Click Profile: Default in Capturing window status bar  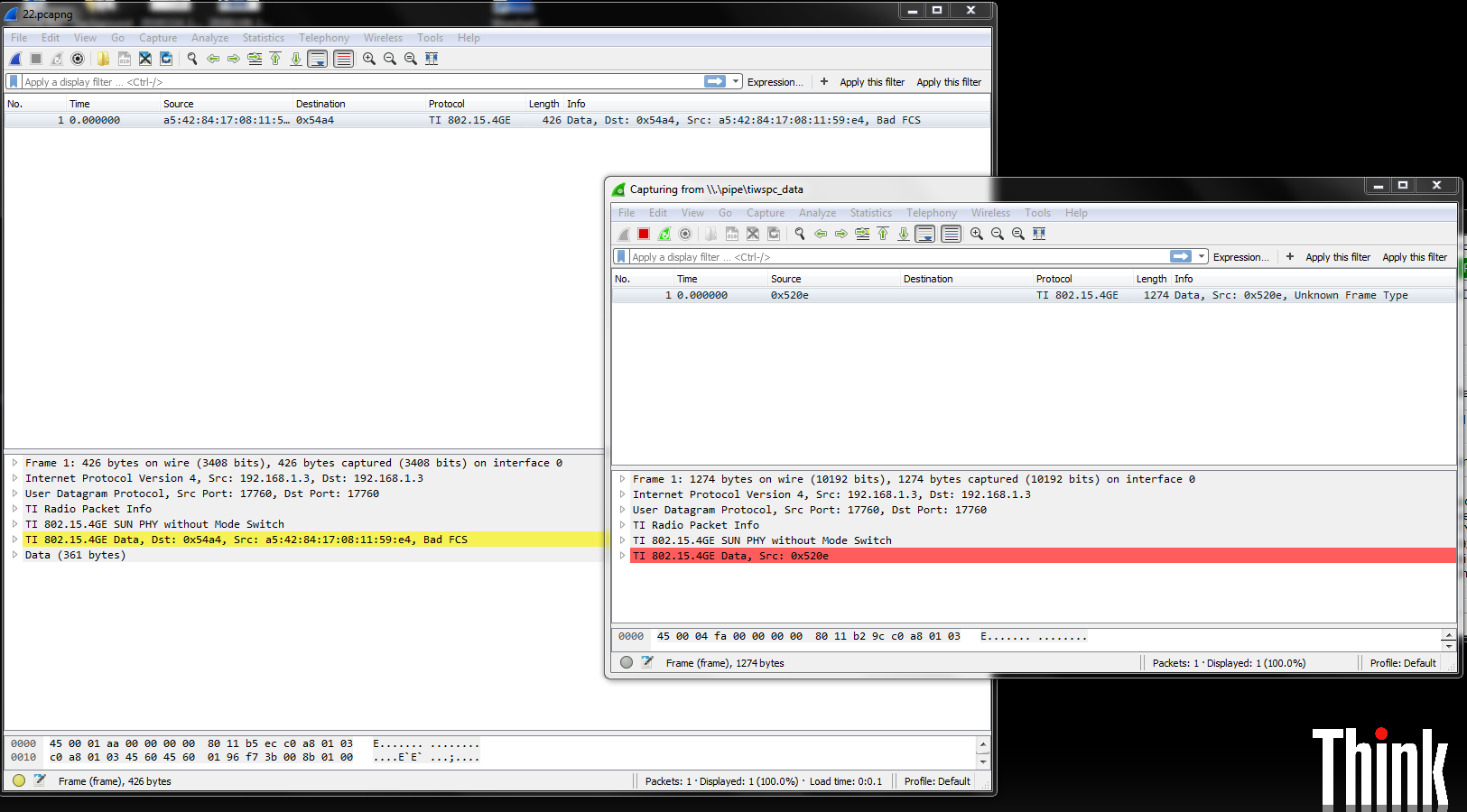(x=1403, y=663)
